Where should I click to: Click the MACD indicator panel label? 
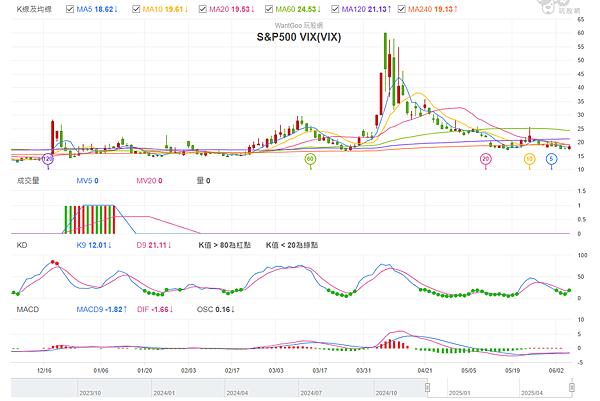click(28, 309)
